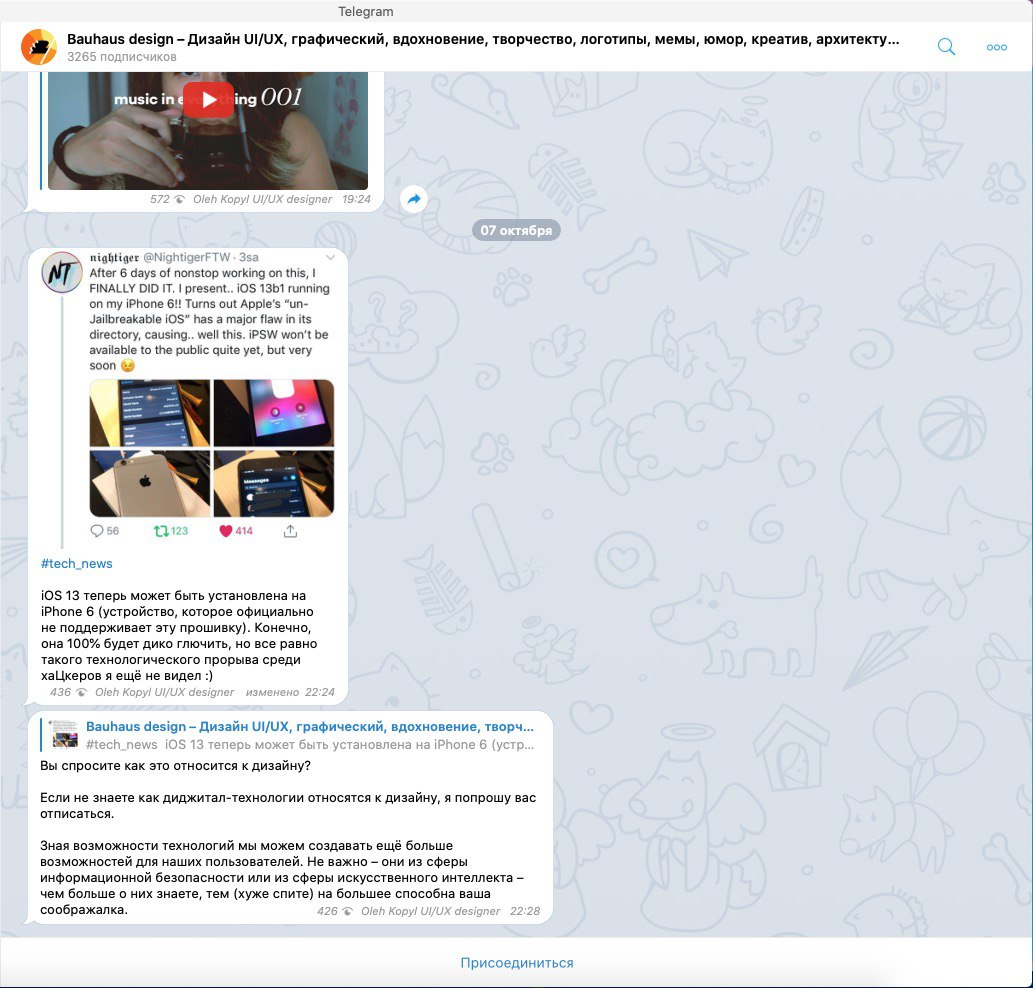This screenshot has width=1033, height=988.
Task: Click the 22:24 изменено timestamp
Action: (291, 692)
